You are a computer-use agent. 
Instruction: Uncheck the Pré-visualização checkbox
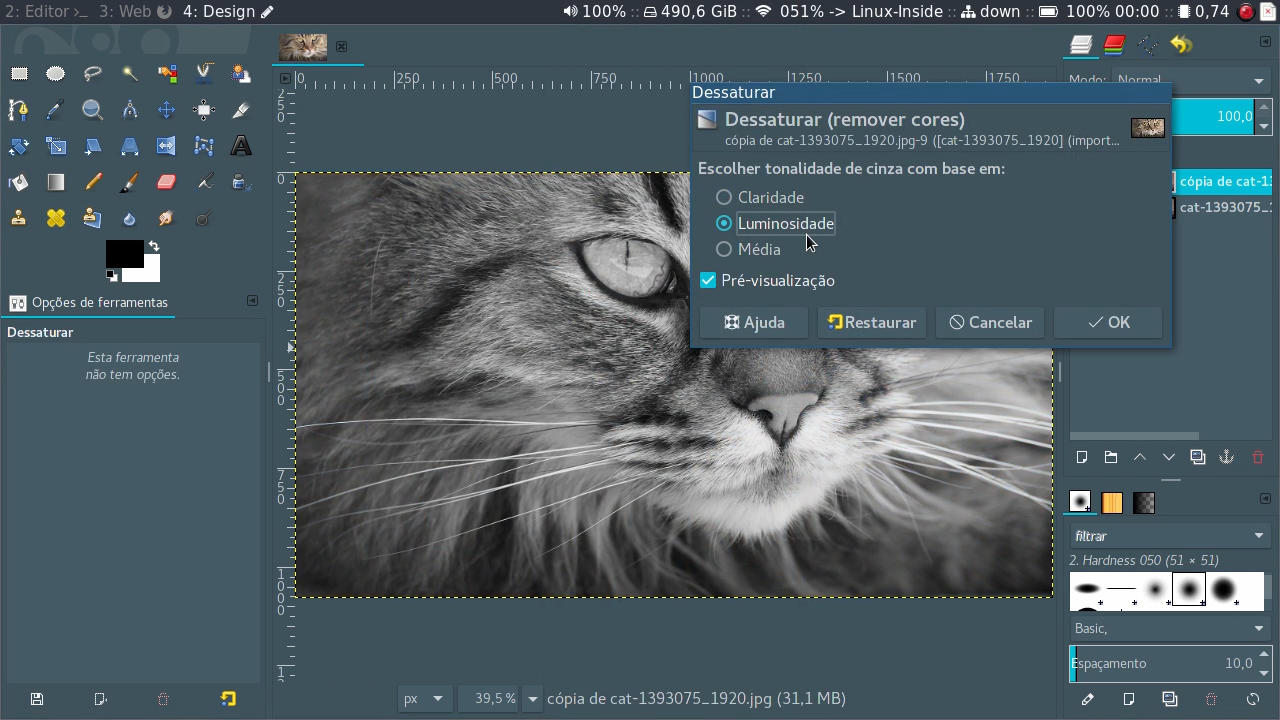tap(708, 280)
